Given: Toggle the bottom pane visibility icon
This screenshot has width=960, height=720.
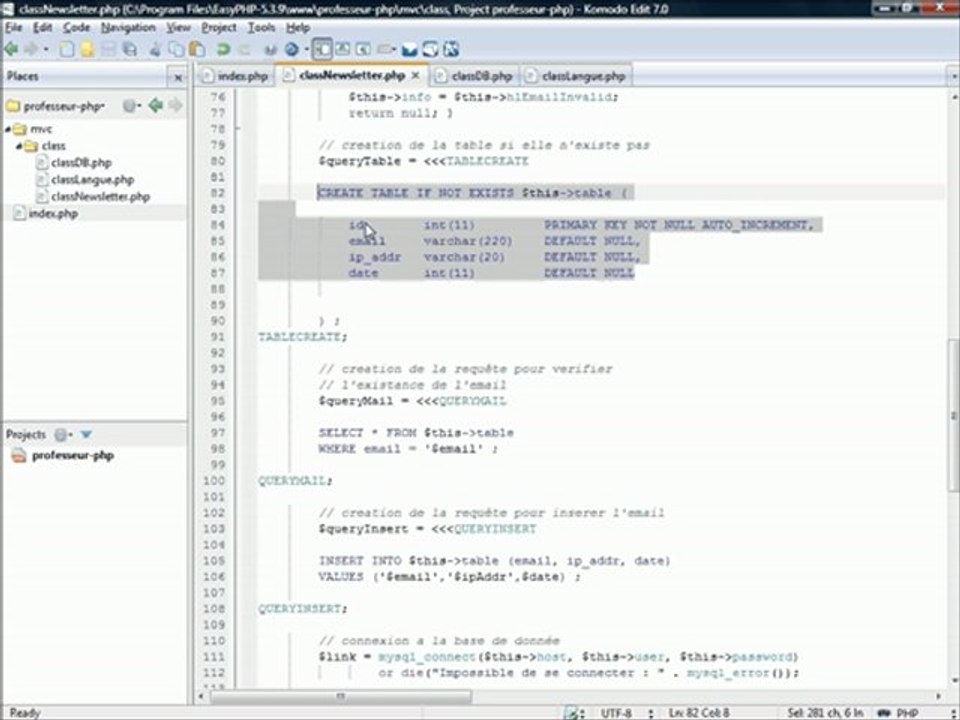Looking at the screenshot, I should 343,49.
